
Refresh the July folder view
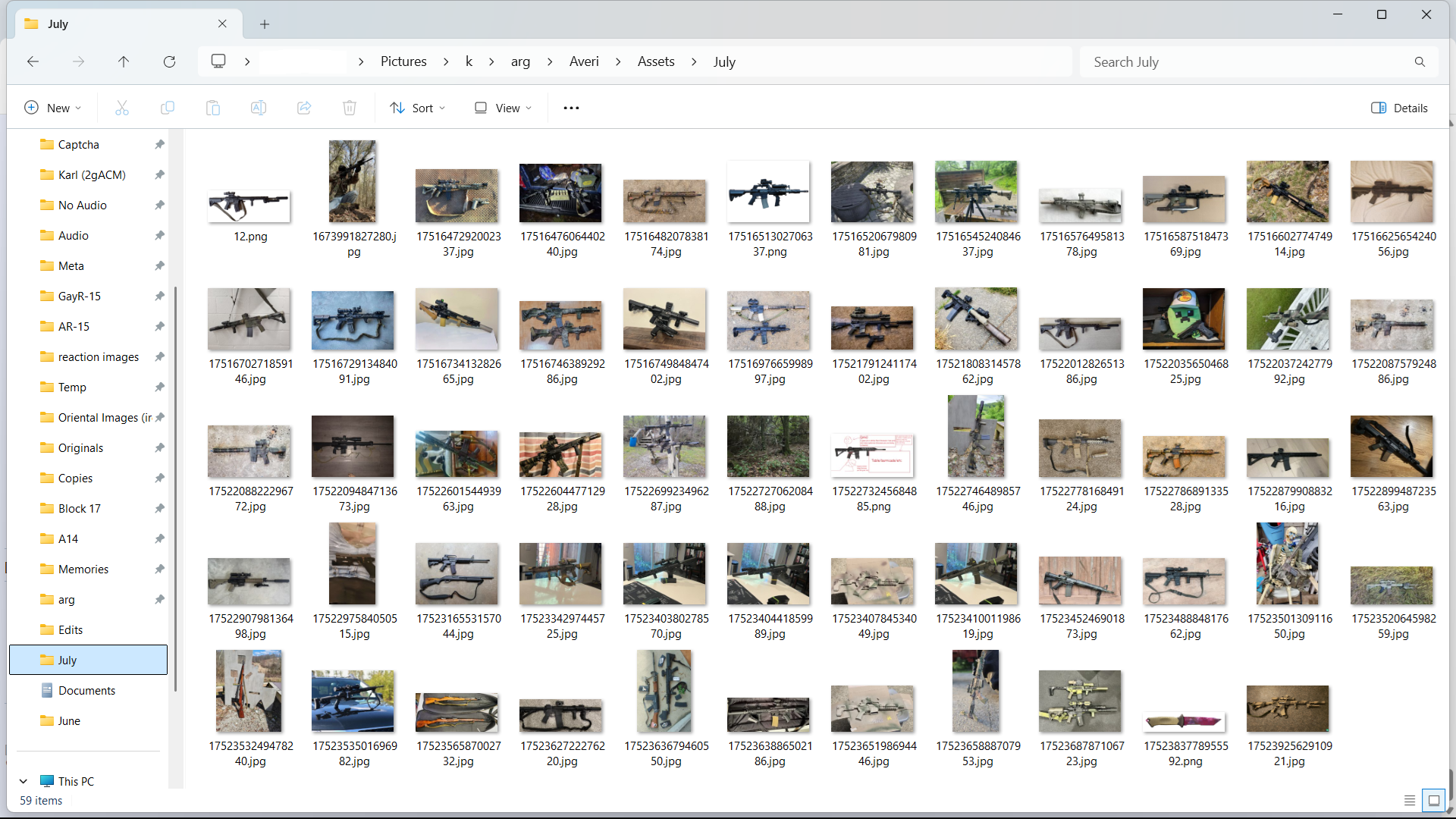coord(169,61)
